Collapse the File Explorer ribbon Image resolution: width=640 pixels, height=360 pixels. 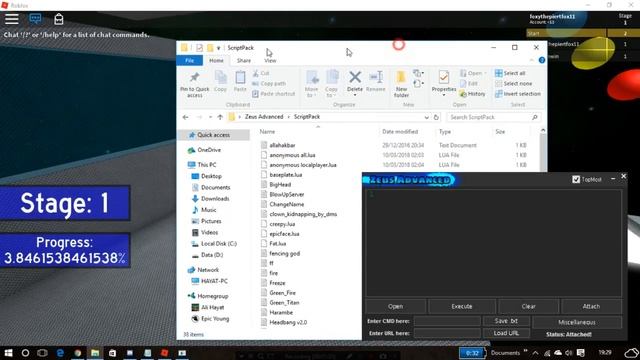531,60
